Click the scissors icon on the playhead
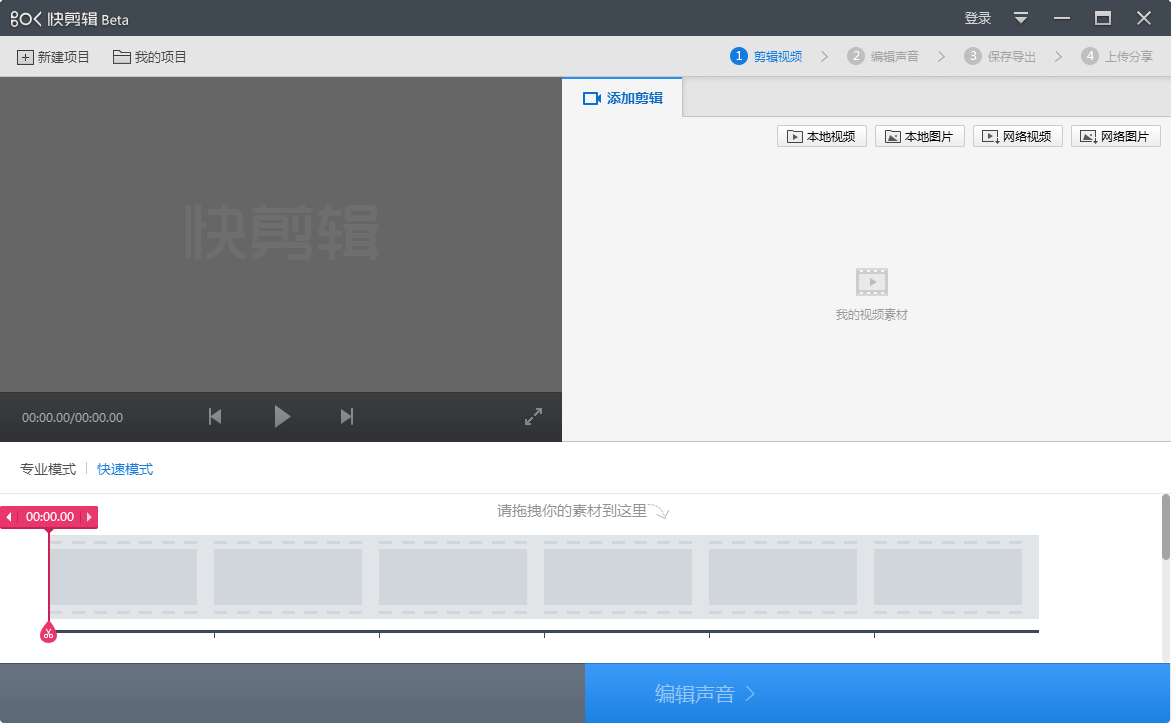Screen dimensions: 1171x723 pyautogui.click(x=48, y=632)
